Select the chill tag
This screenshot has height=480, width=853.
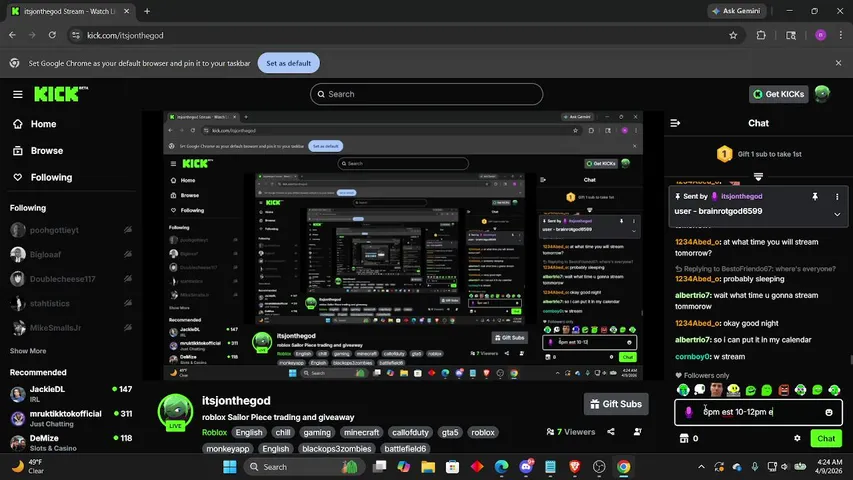pyautogui.click(x=283, y=433)
